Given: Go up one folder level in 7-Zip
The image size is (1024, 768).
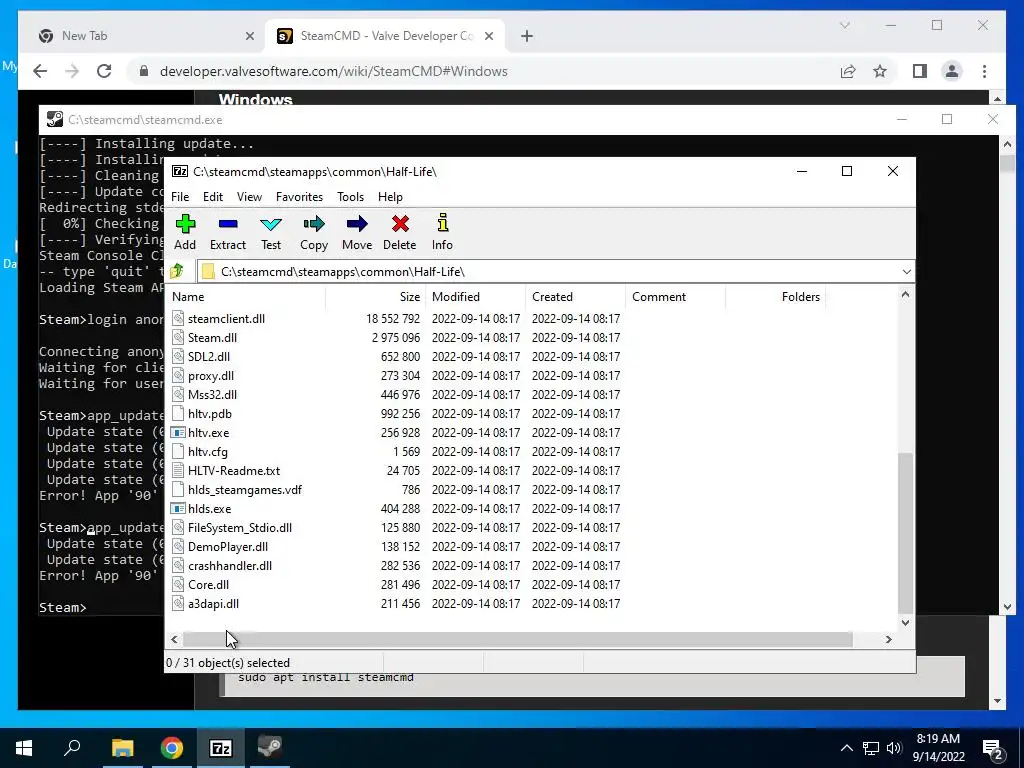Looking at the screenshot, I should point(177,271).
